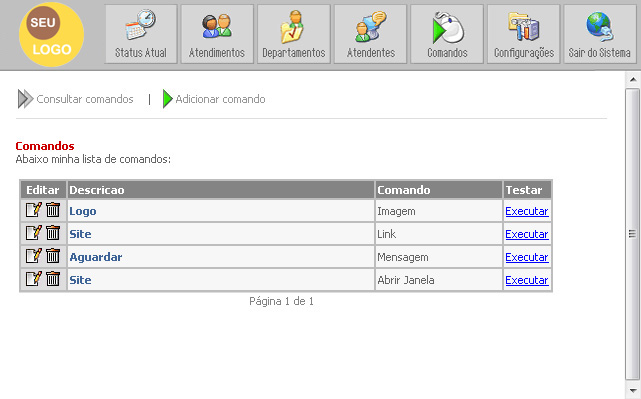Edit the Logo command

pos(34,210)
